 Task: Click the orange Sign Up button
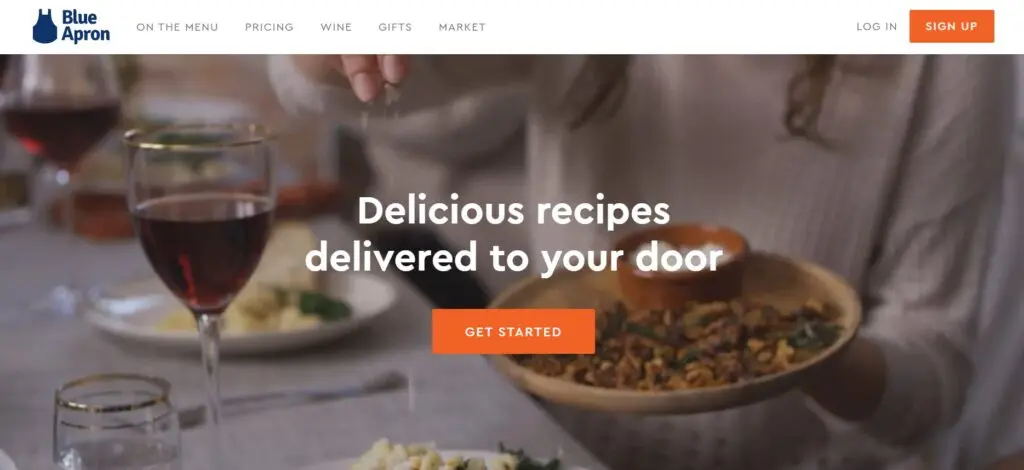(x=952, y=26)
